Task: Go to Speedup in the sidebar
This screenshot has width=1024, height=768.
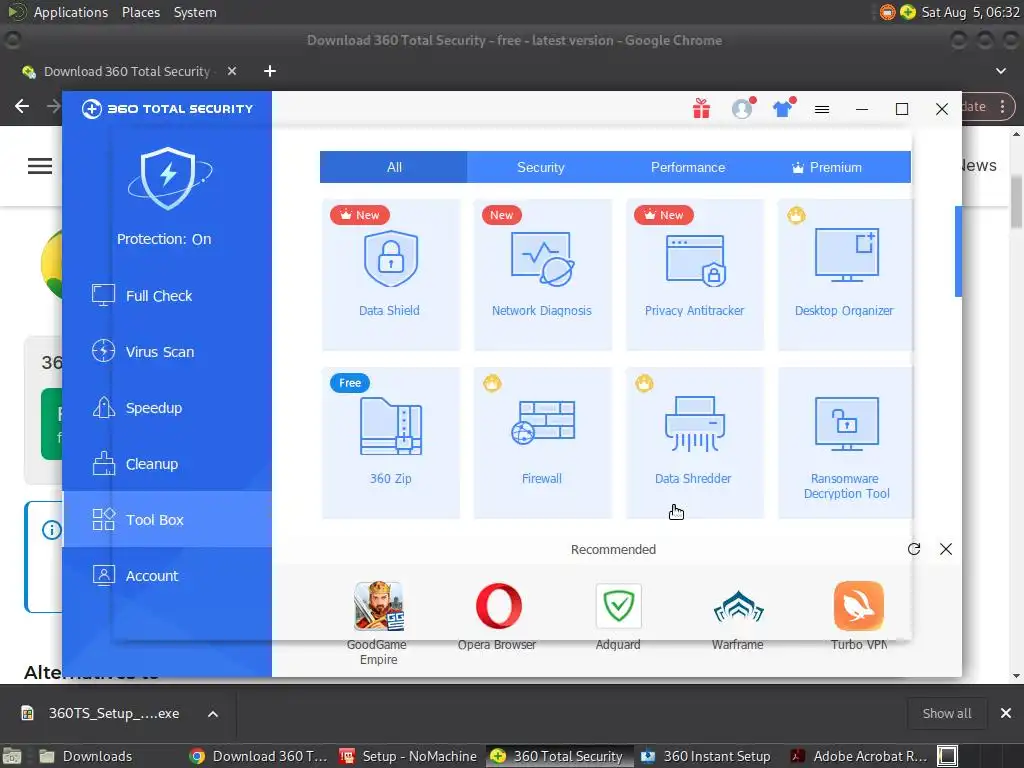Action: coord(167,408)
